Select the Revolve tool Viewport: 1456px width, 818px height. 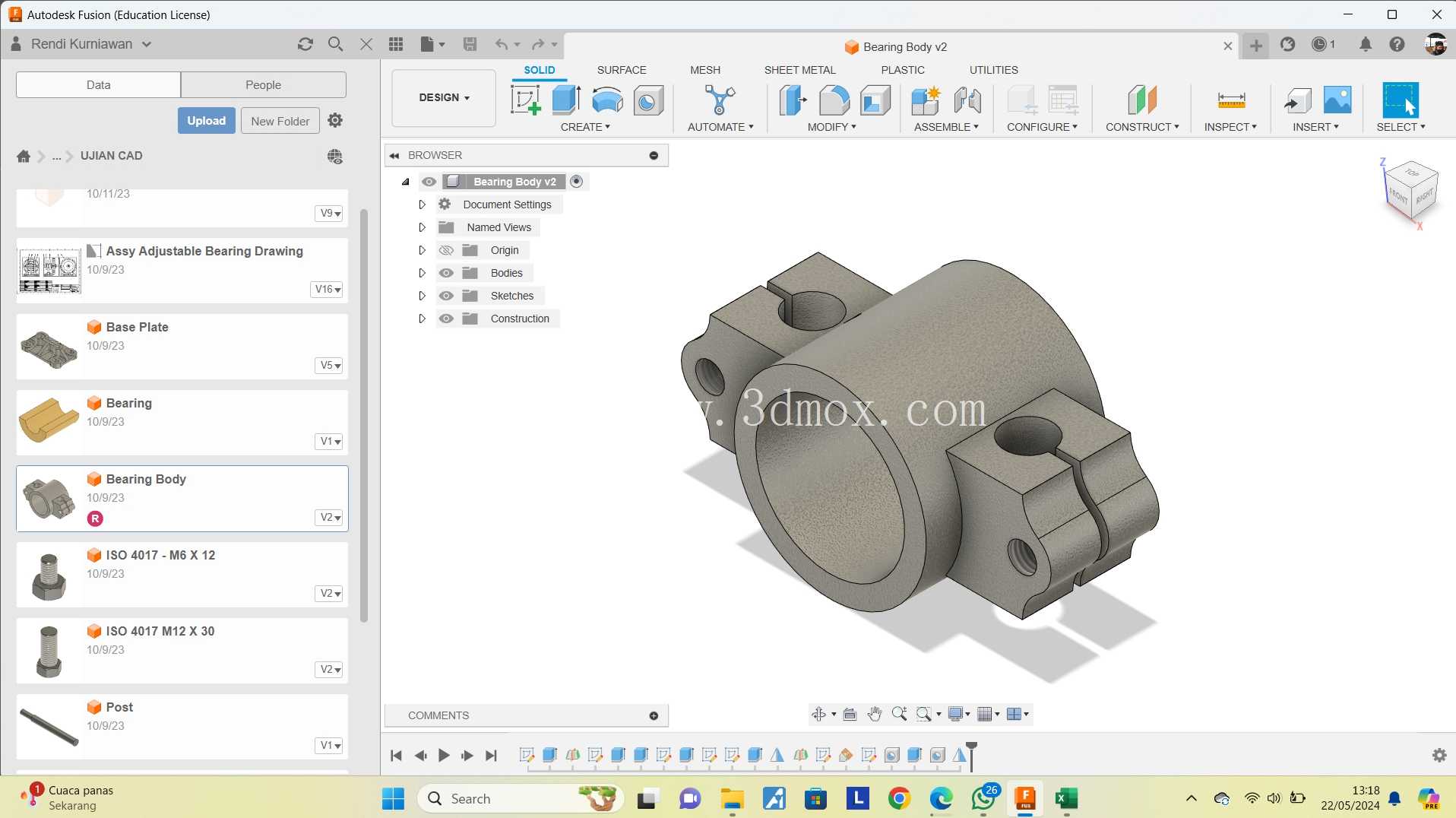[607, 100]
